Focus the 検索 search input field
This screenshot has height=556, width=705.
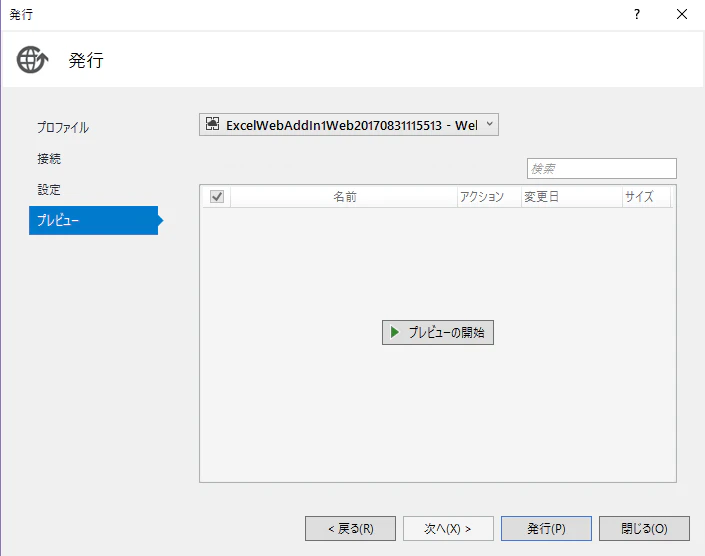602,169
